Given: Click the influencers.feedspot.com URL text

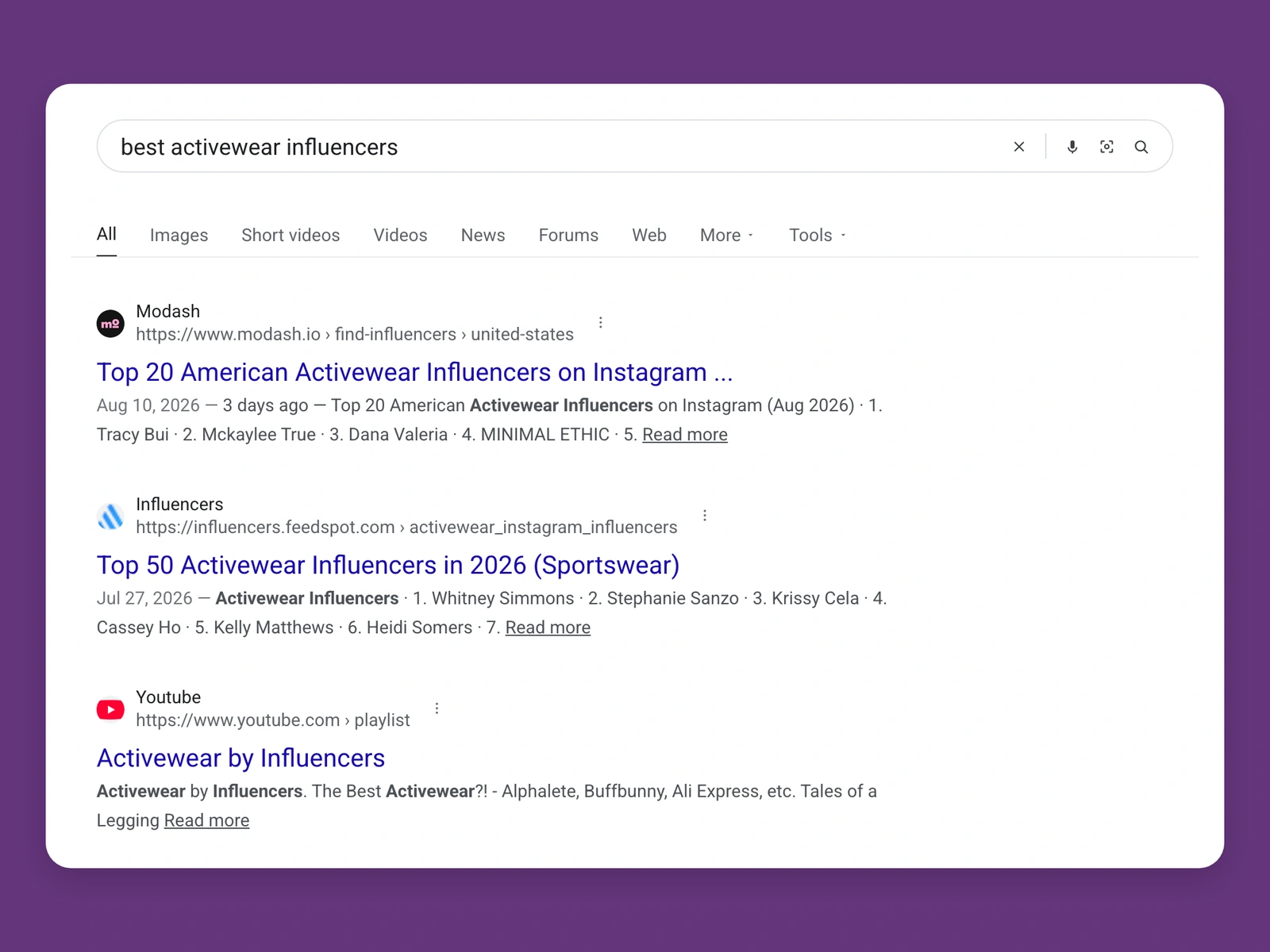Looking at the screenshot, I should 406,527.
